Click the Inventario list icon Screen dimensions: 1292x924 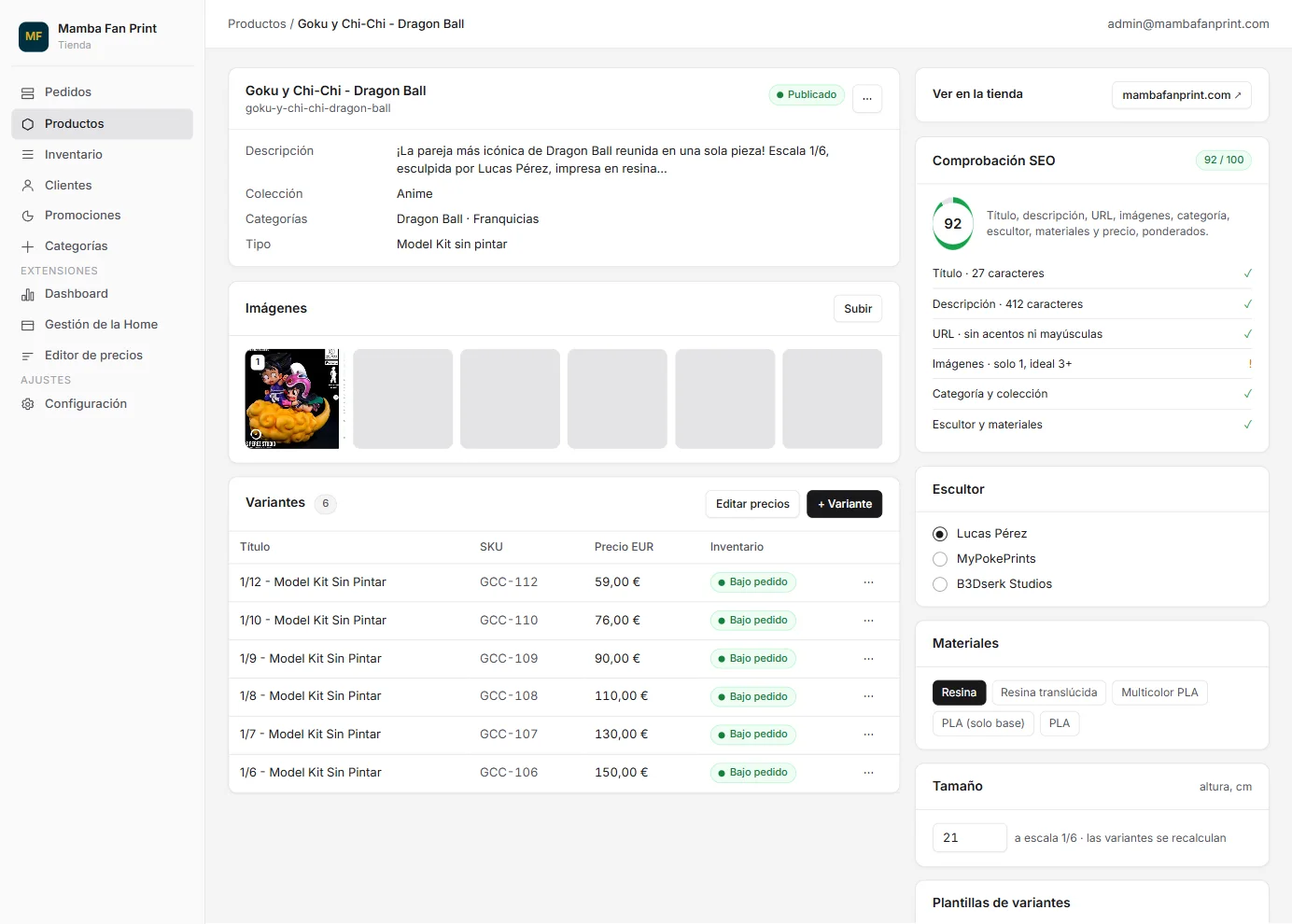(28, 155)
